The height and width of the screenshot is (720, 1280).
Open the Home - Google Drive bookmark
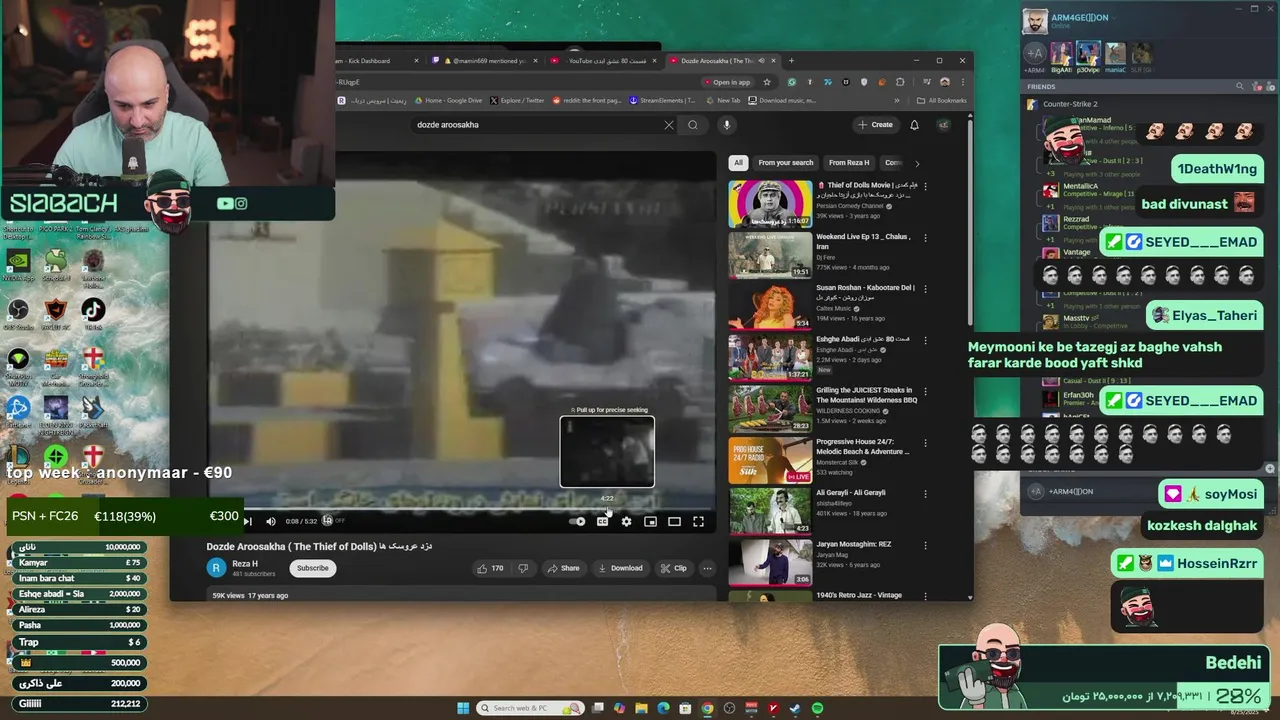point(447,100)
